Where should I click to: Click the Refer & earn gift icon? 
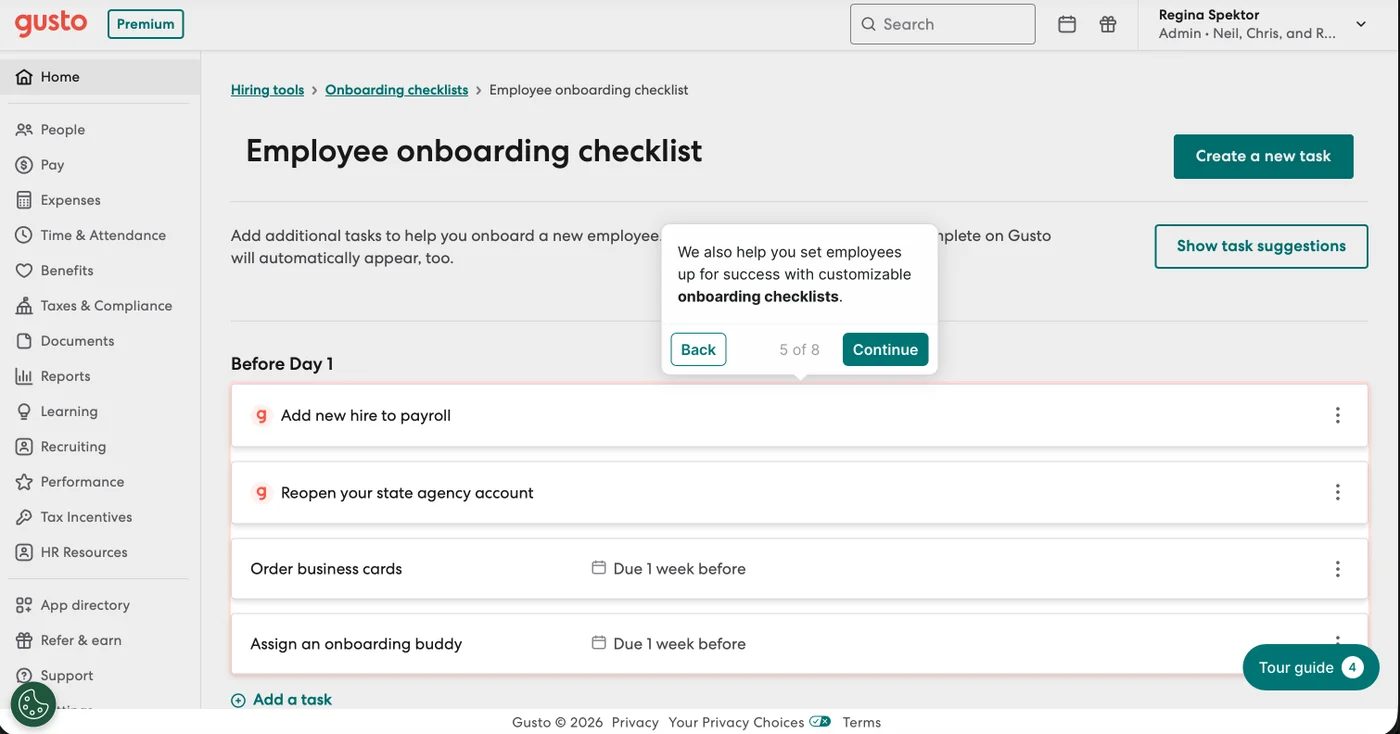click(x=24, y=640)
